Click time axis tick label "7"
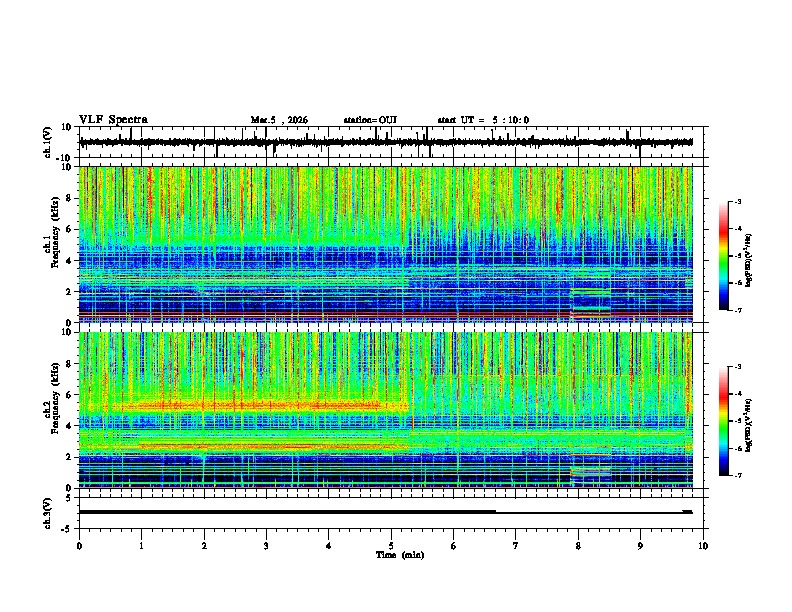The height and width of the screenshot is (612, 792). coord(516,546)
